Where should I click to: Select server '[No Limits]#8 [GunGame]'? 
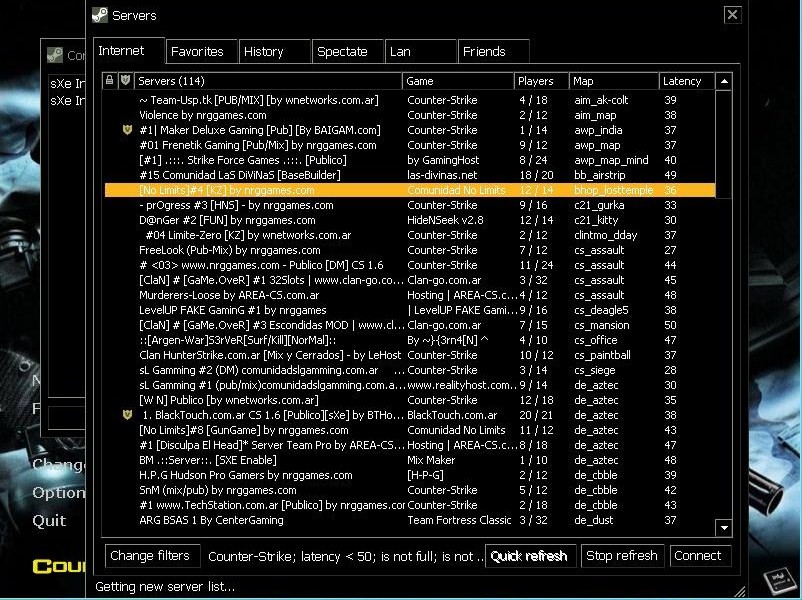[410, 430]
